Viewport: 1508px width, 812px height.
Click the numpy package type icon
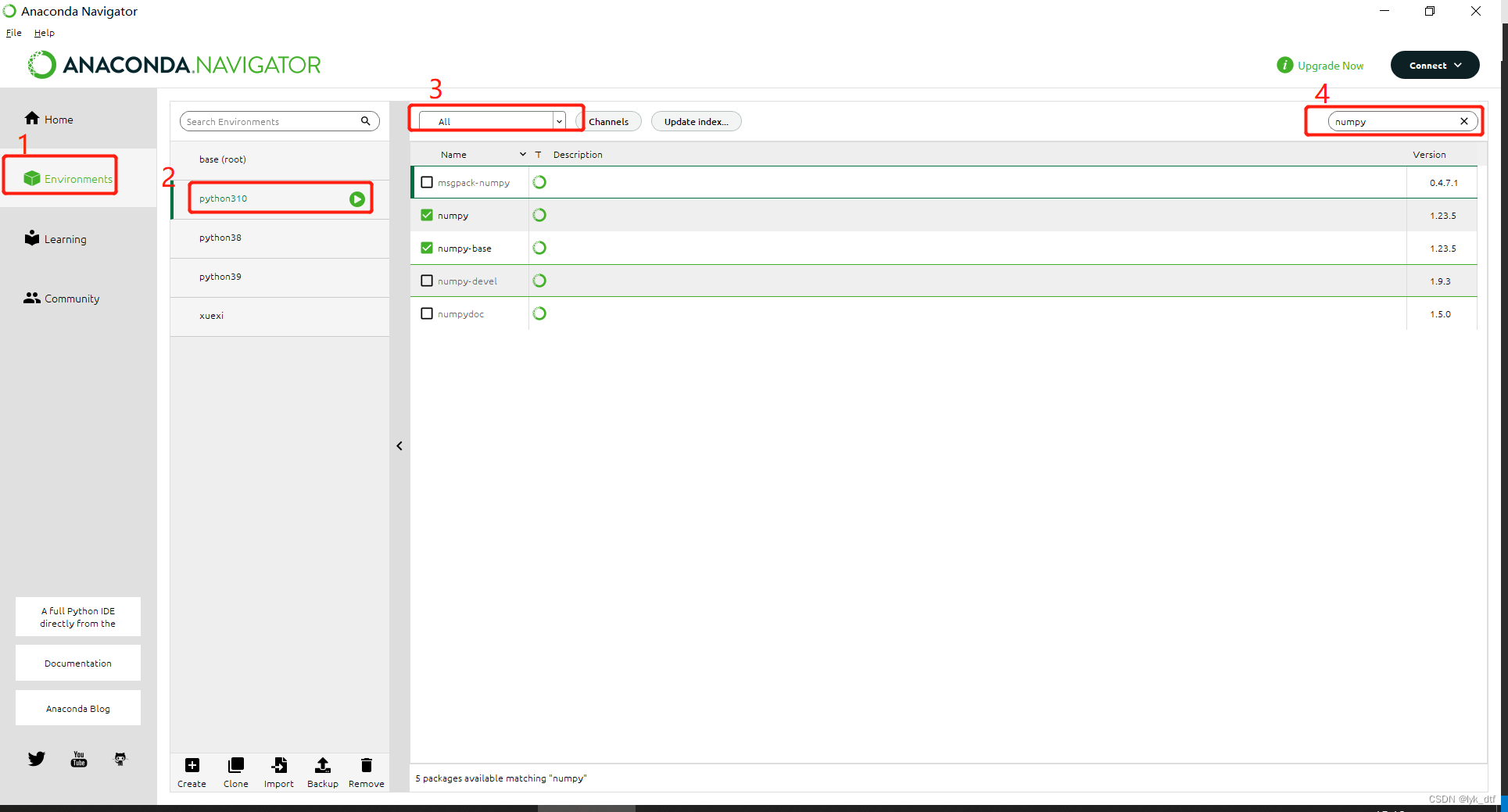pos(539,215)
